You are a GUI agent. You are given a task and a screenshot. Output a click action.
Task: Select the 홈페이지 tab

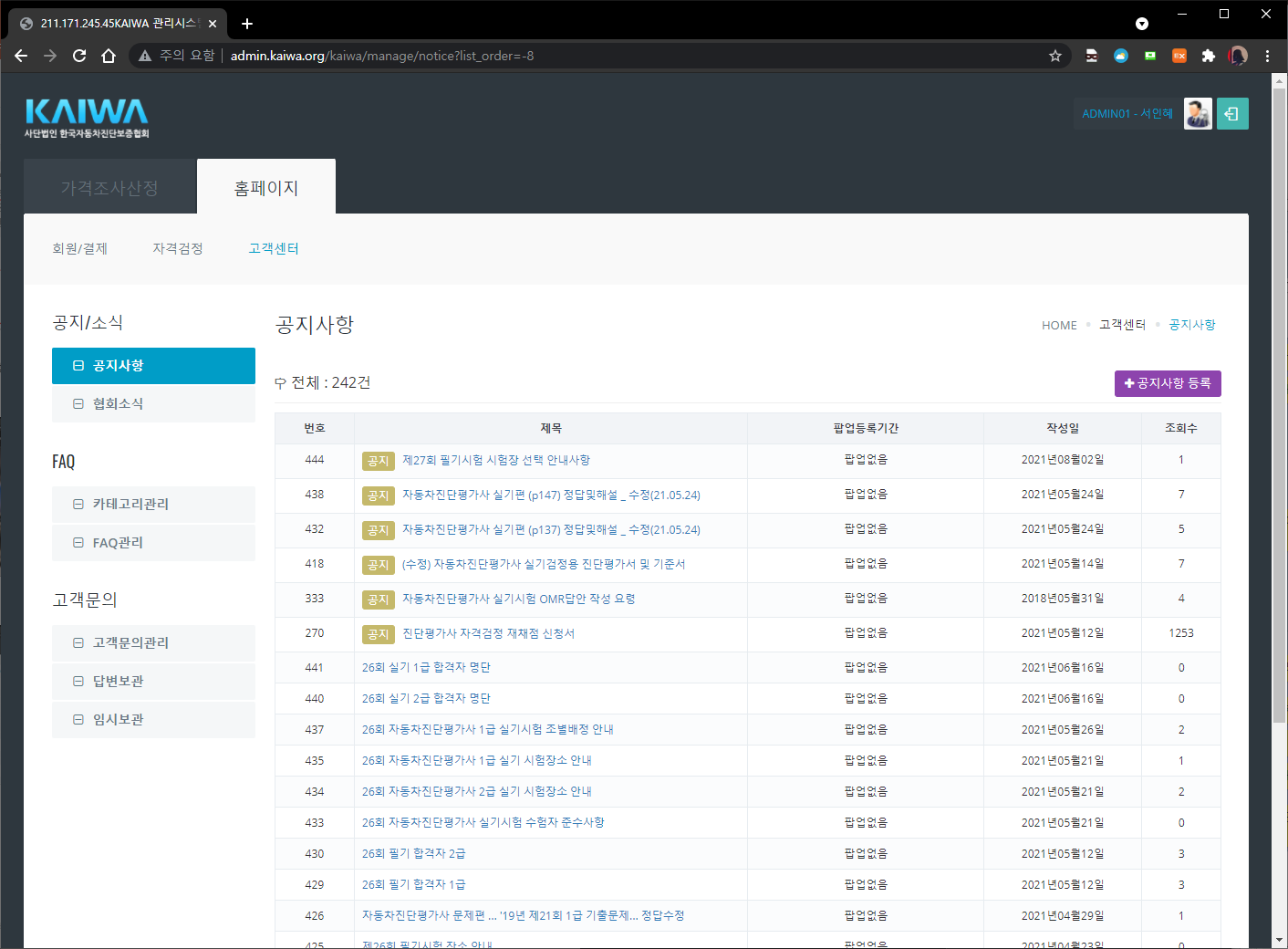coord(266,188)
